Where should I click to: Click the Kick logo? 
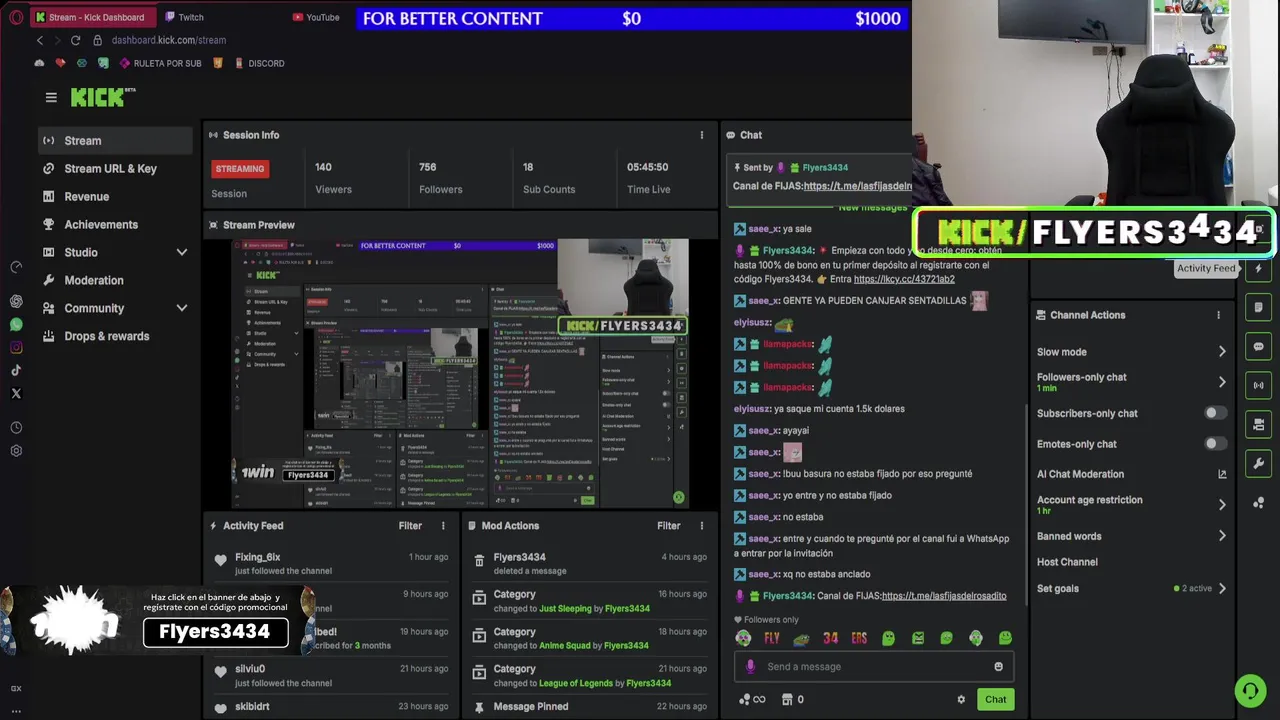point(103,97)
